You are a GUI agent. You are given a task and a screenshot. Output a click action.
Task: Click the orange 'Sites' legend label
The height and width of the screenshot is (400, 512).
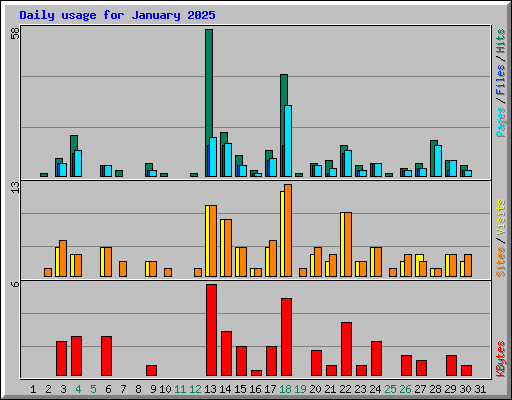[500, 262]
